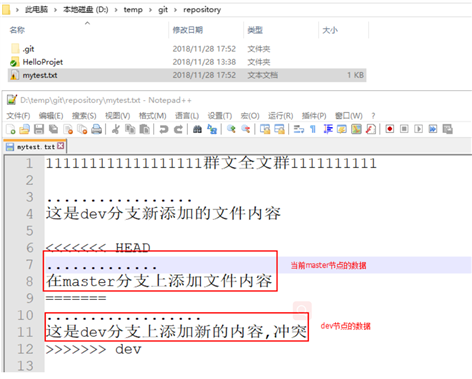
Task: Click the 修改日期 column header
Action: point(188,30)
